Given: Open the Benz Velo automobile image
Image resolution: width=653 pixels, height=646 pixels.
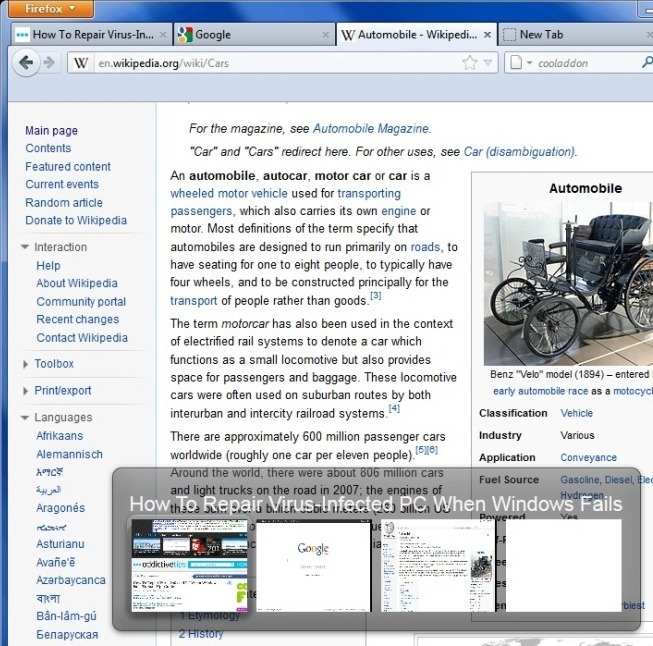Looking at the screenshot, I should [x=568, y=284].
